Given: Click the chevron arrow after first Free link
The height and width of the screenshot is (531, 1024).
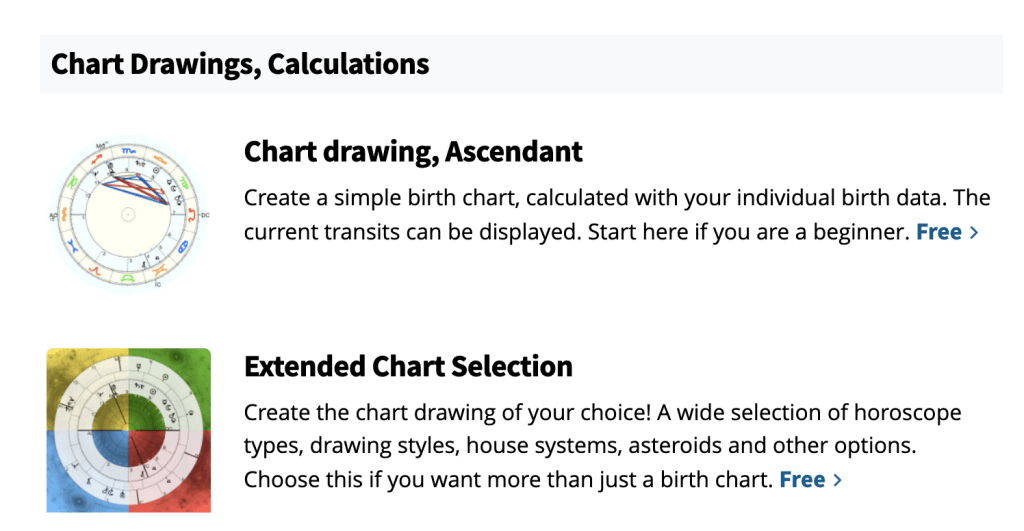Looking at the screenshot, I should [974, 233].
